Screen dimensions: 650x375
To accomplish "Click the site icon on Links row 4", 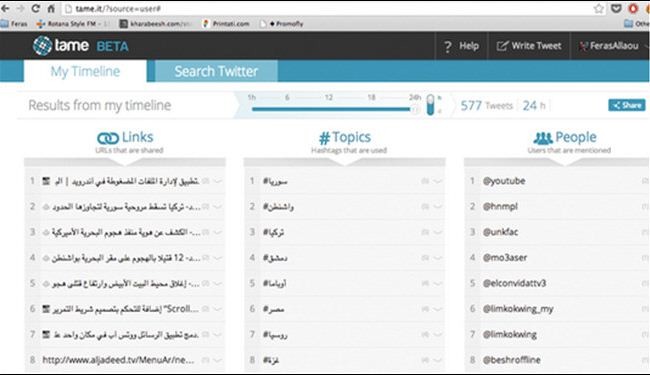I will tap(46, 258).
